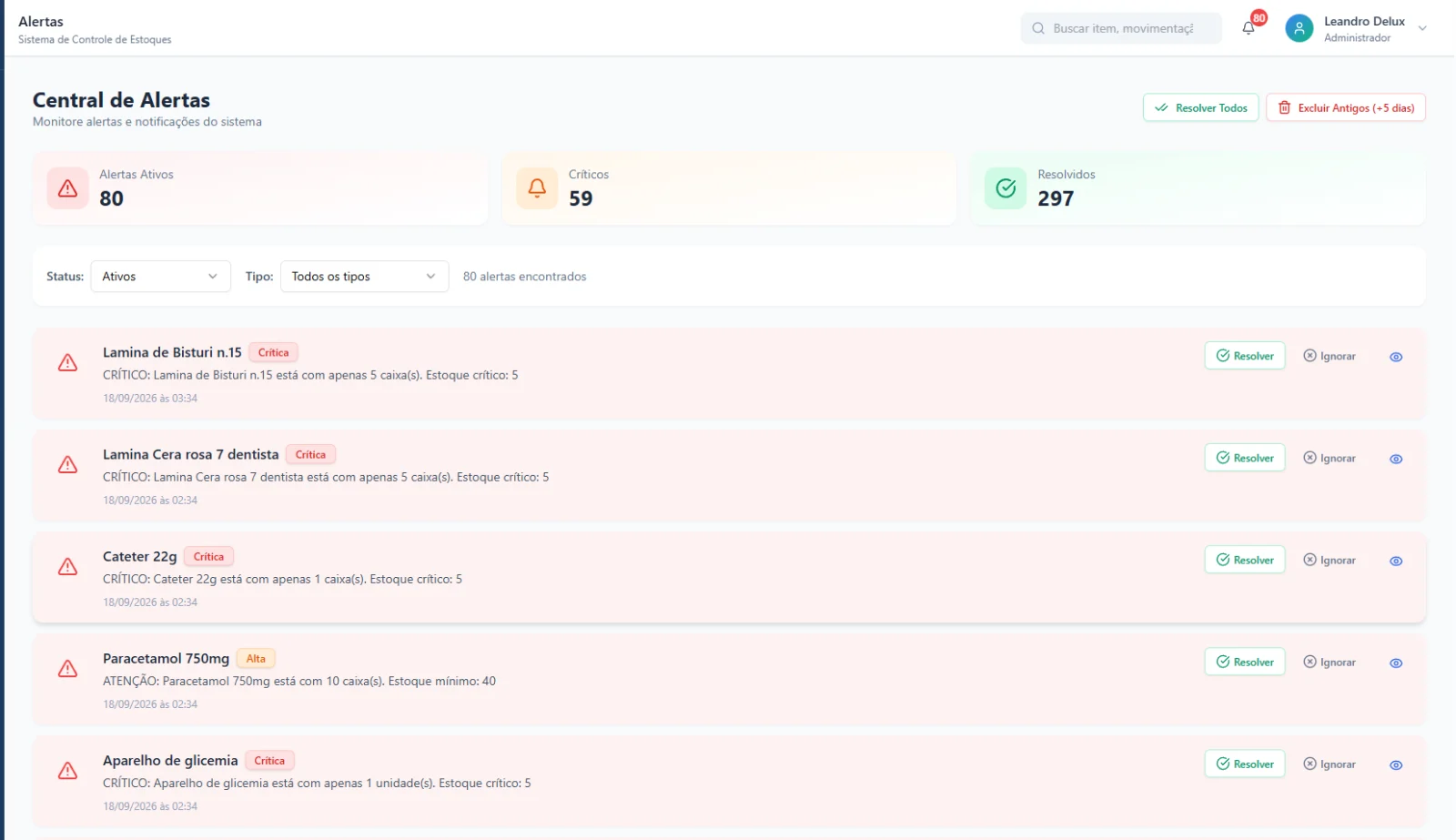Click the Resolvidos count 297
This screenshot has height=840, width=1456.
[1056, 198]
